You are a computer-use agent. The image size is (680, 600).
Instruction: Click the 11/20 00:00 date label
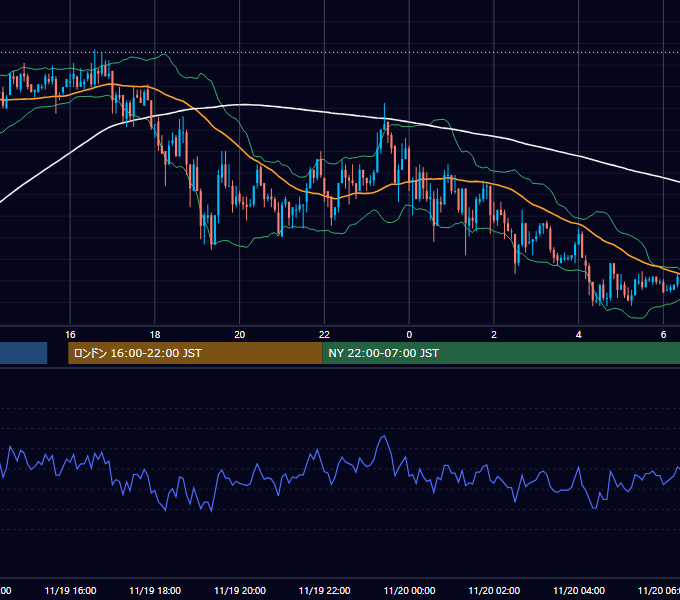coord(409,590)
